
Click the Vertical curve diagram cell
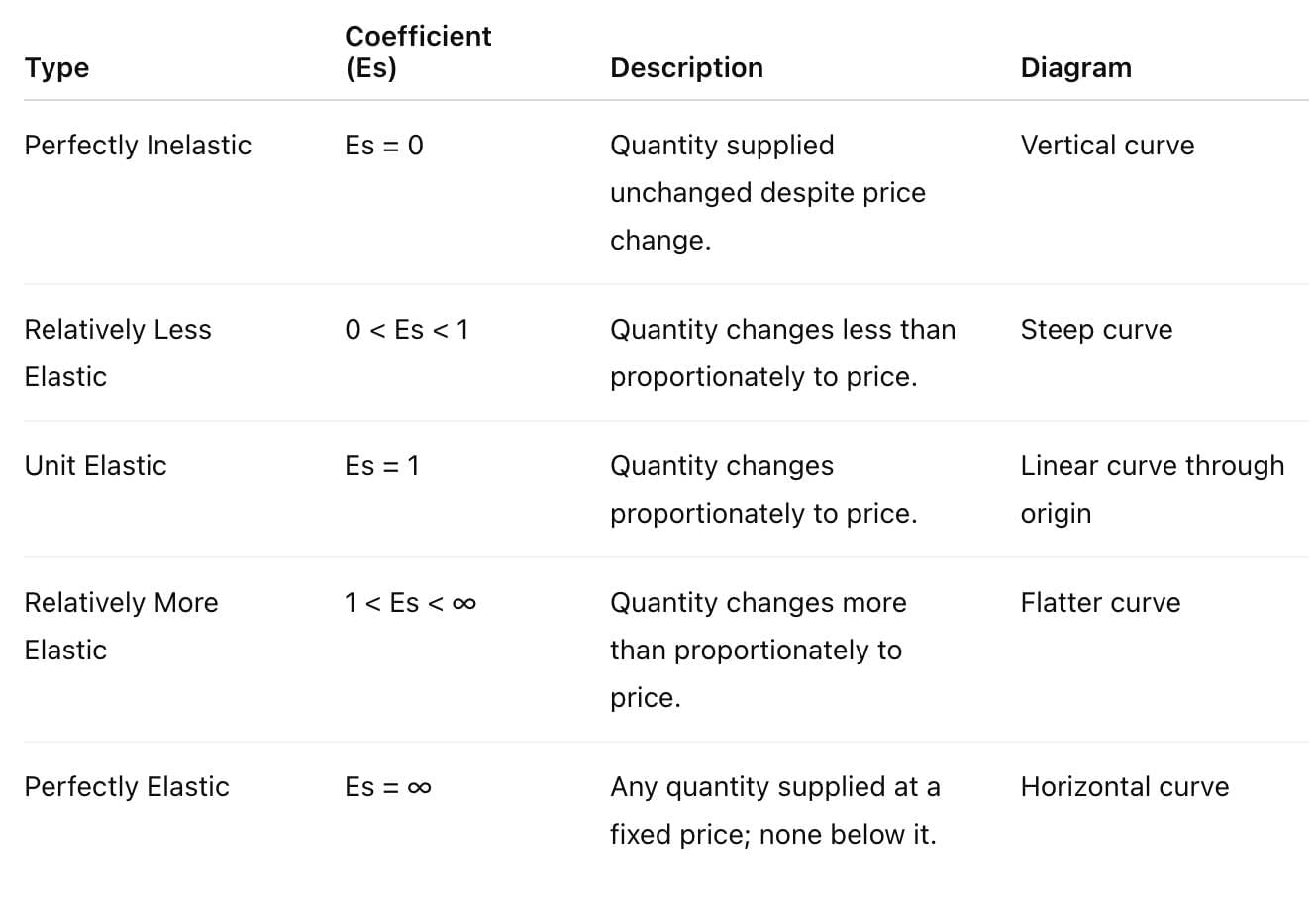[x=1107, y=145]
